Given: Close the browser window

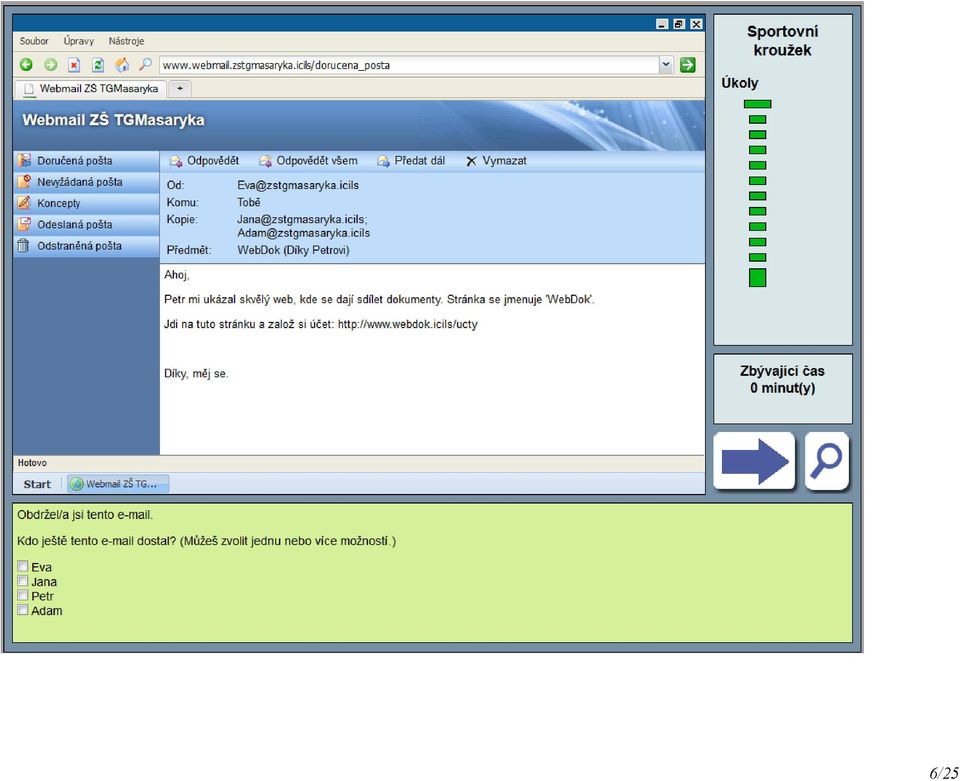Looking at the screenshot, I should (x=696, y=24).
